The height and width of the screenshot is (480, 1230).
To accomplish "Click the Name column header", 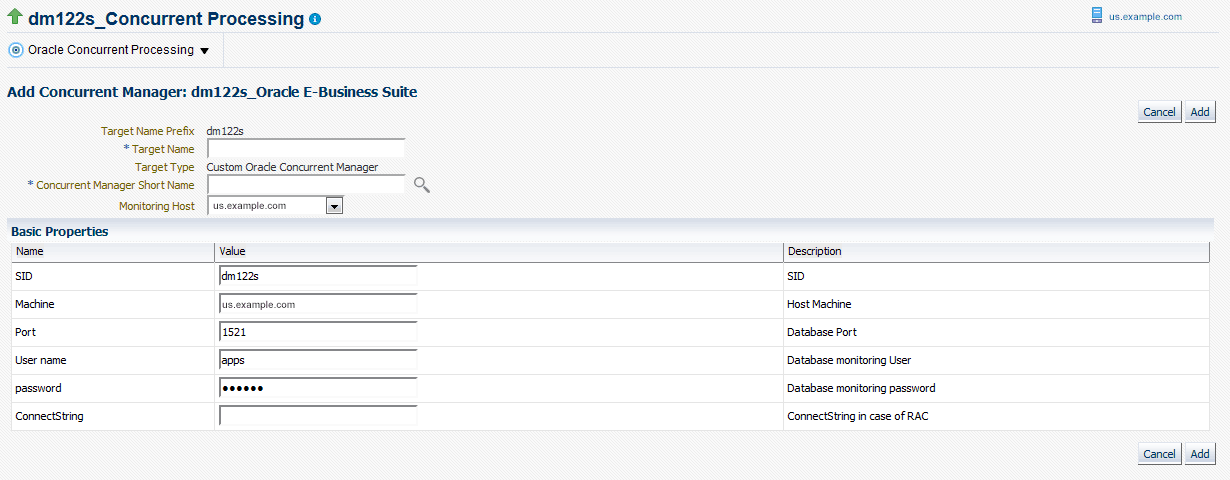I will tap(112, 252).
